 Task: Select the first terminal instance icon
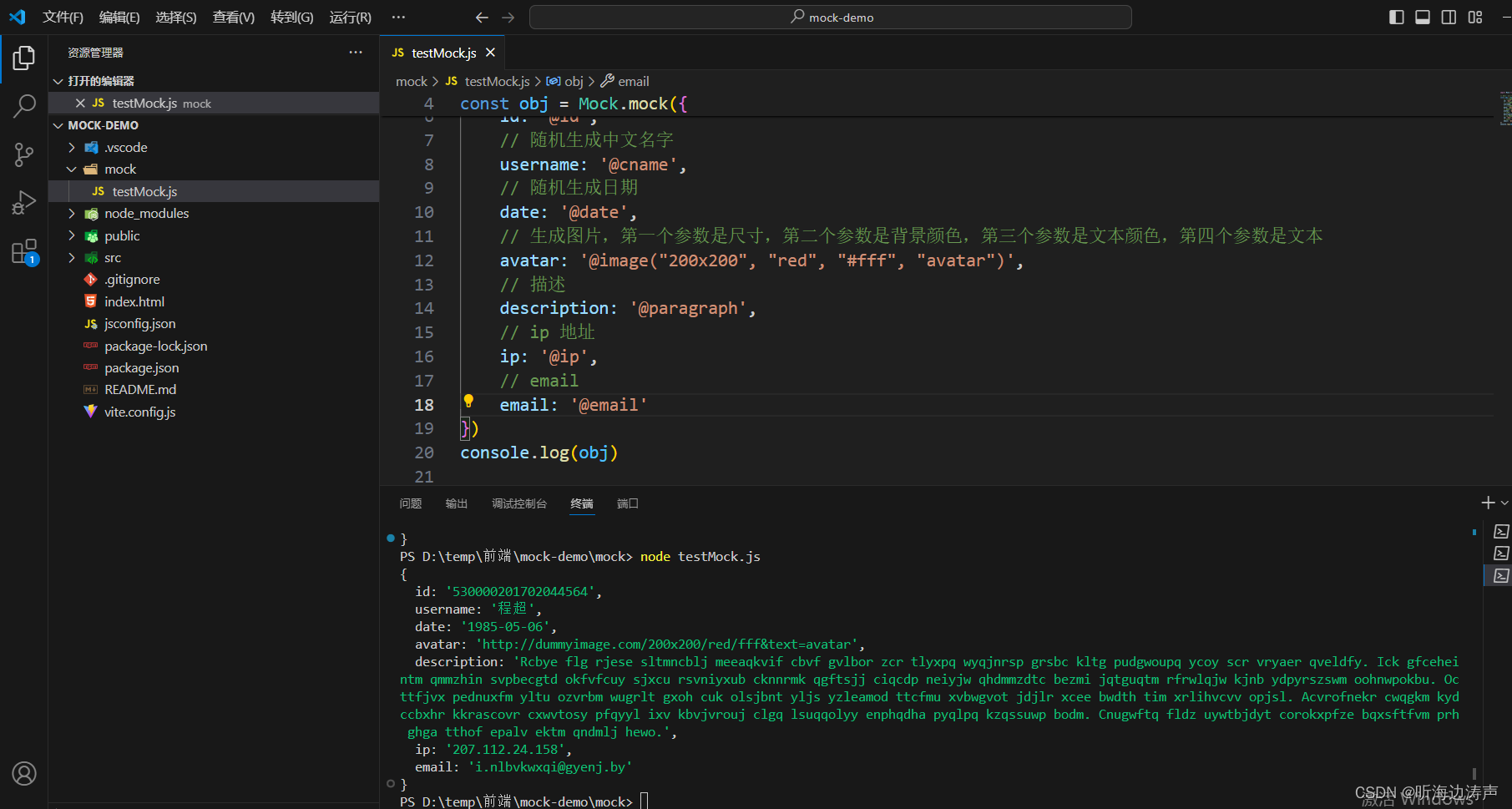tap(1501, 532)
